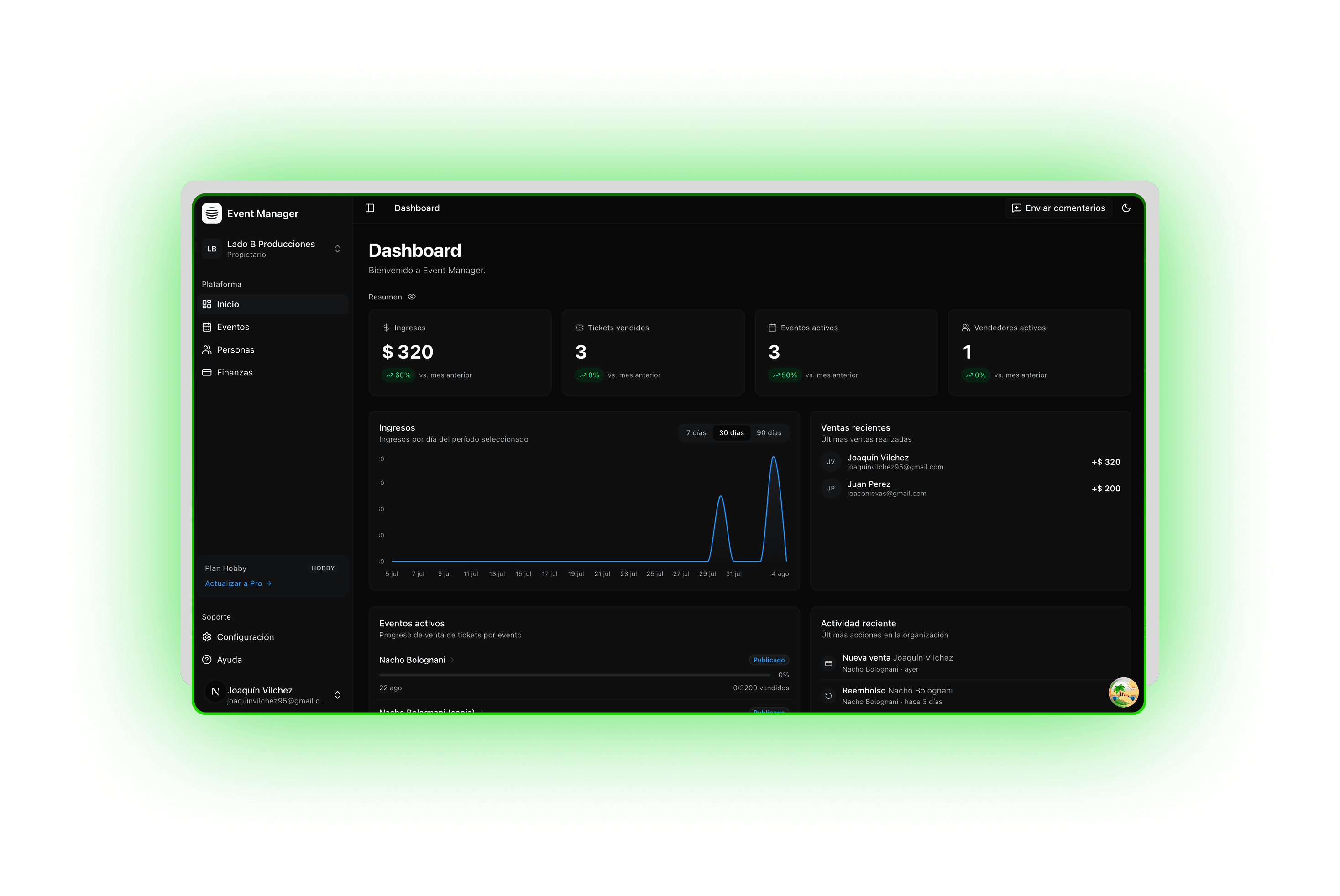Click the "5 jul" chart axis label

tap(392, 574)
